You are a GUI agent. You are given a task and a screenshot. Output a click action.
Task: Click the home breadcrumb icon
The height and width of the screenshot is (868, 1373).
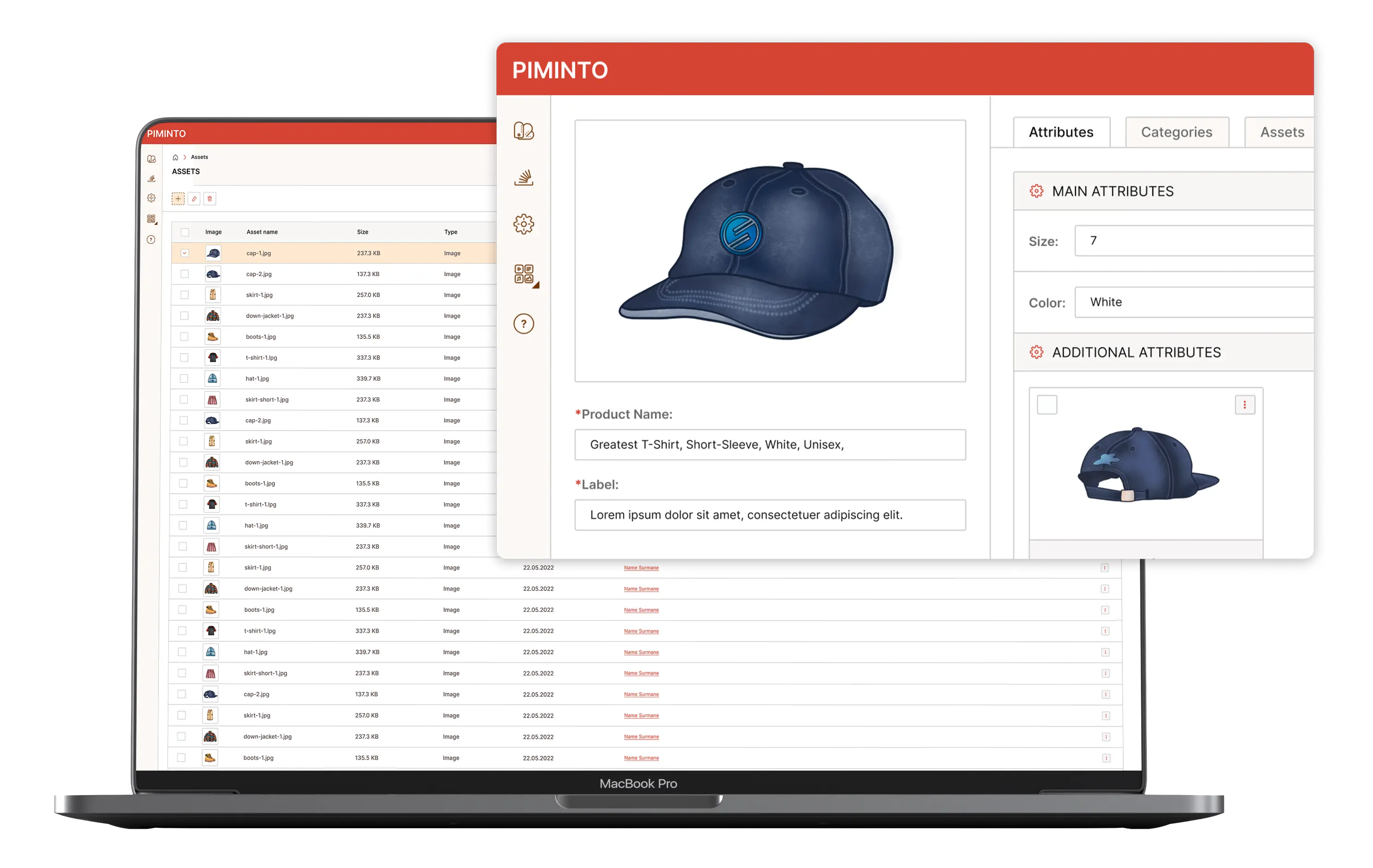click(176, 157)
